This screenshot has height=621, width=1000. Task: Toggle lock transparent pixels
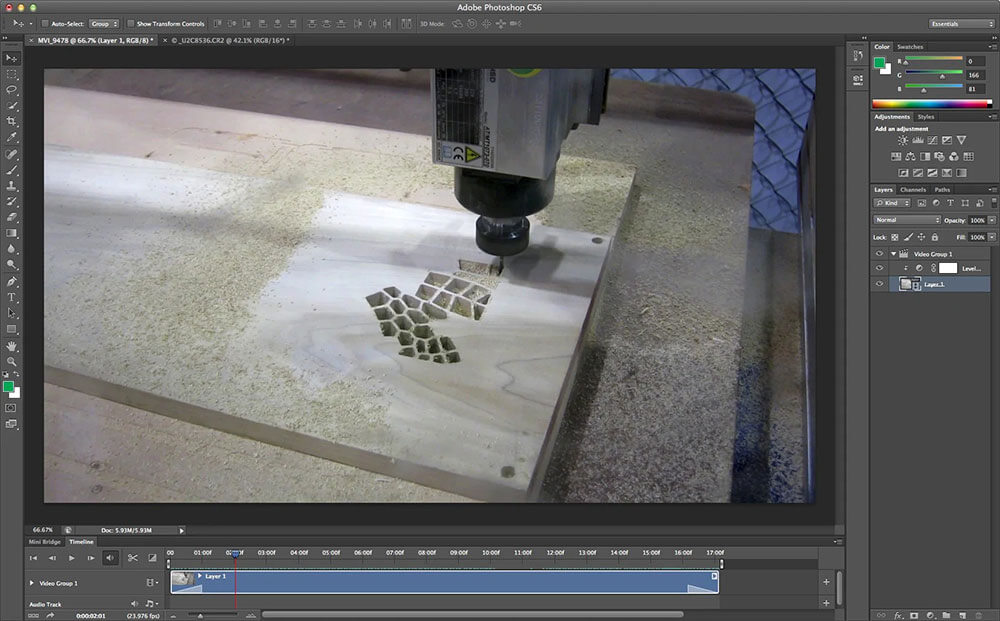(894, 237)
